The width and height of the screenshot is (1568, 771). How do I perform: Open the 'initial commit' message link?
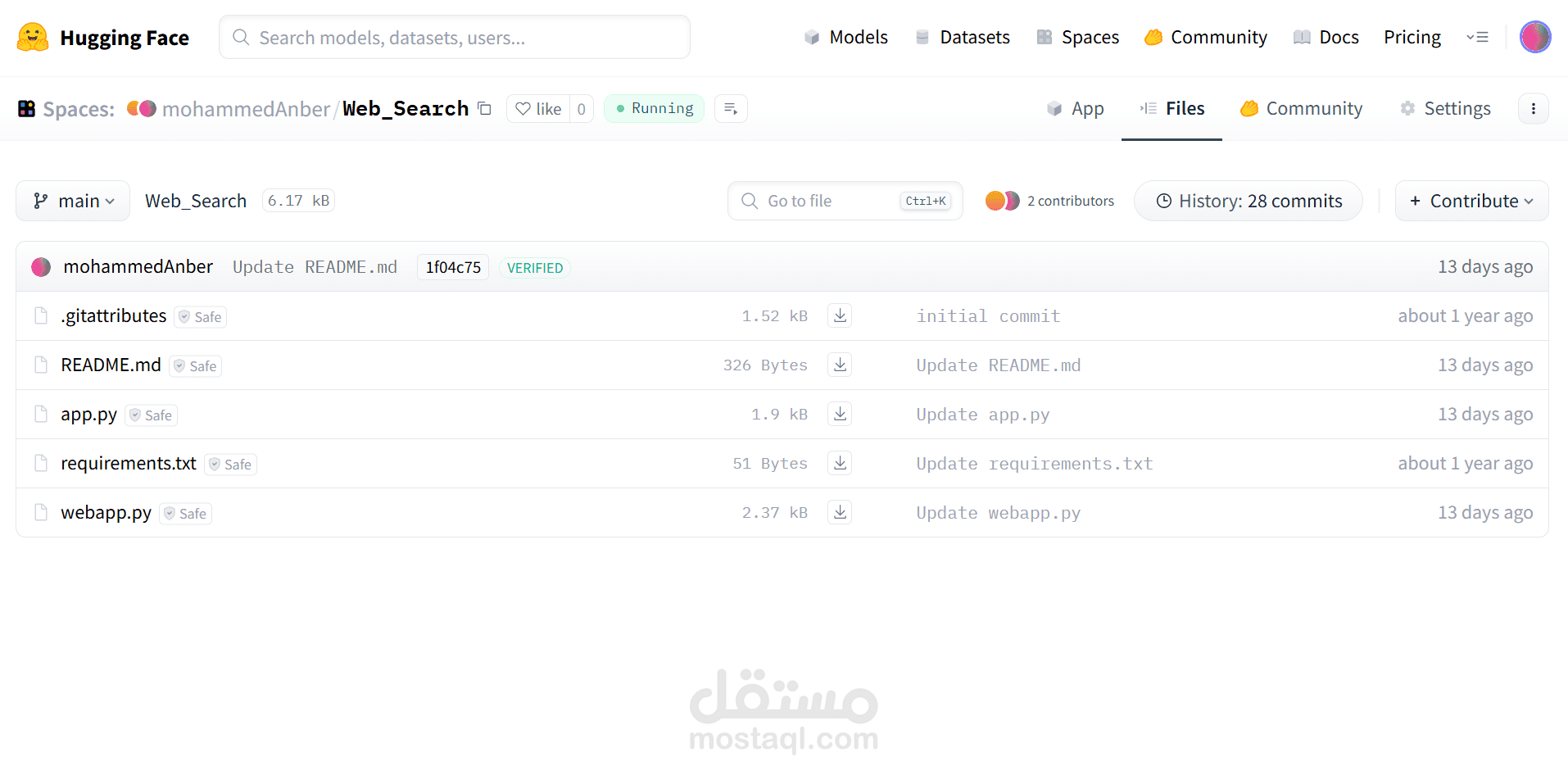(989, 316)
